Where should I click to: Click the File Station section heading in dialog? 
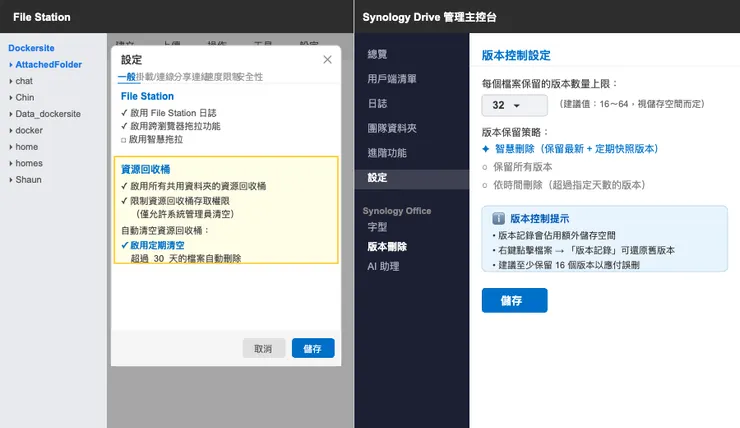[x=147, y=96]
